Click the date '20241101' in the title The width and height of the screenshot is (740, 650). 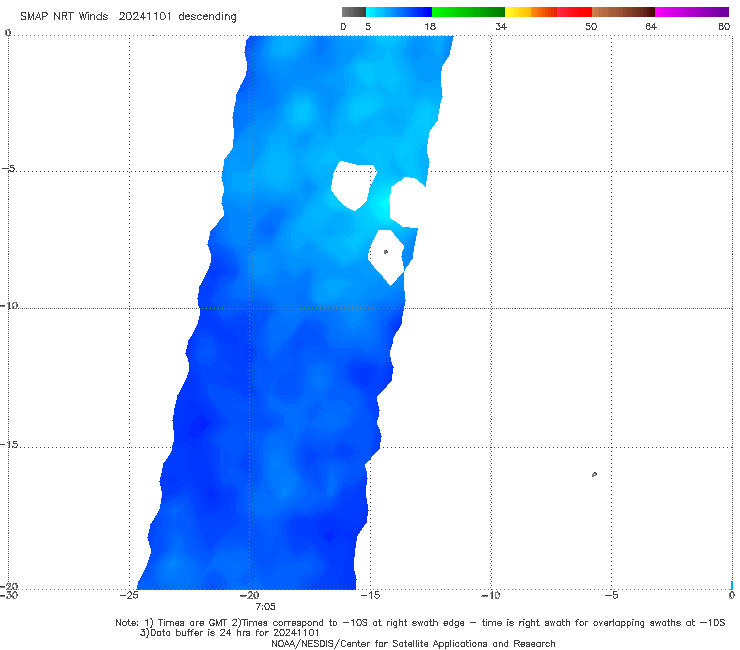pyautogui.click(x=145, y=17)
